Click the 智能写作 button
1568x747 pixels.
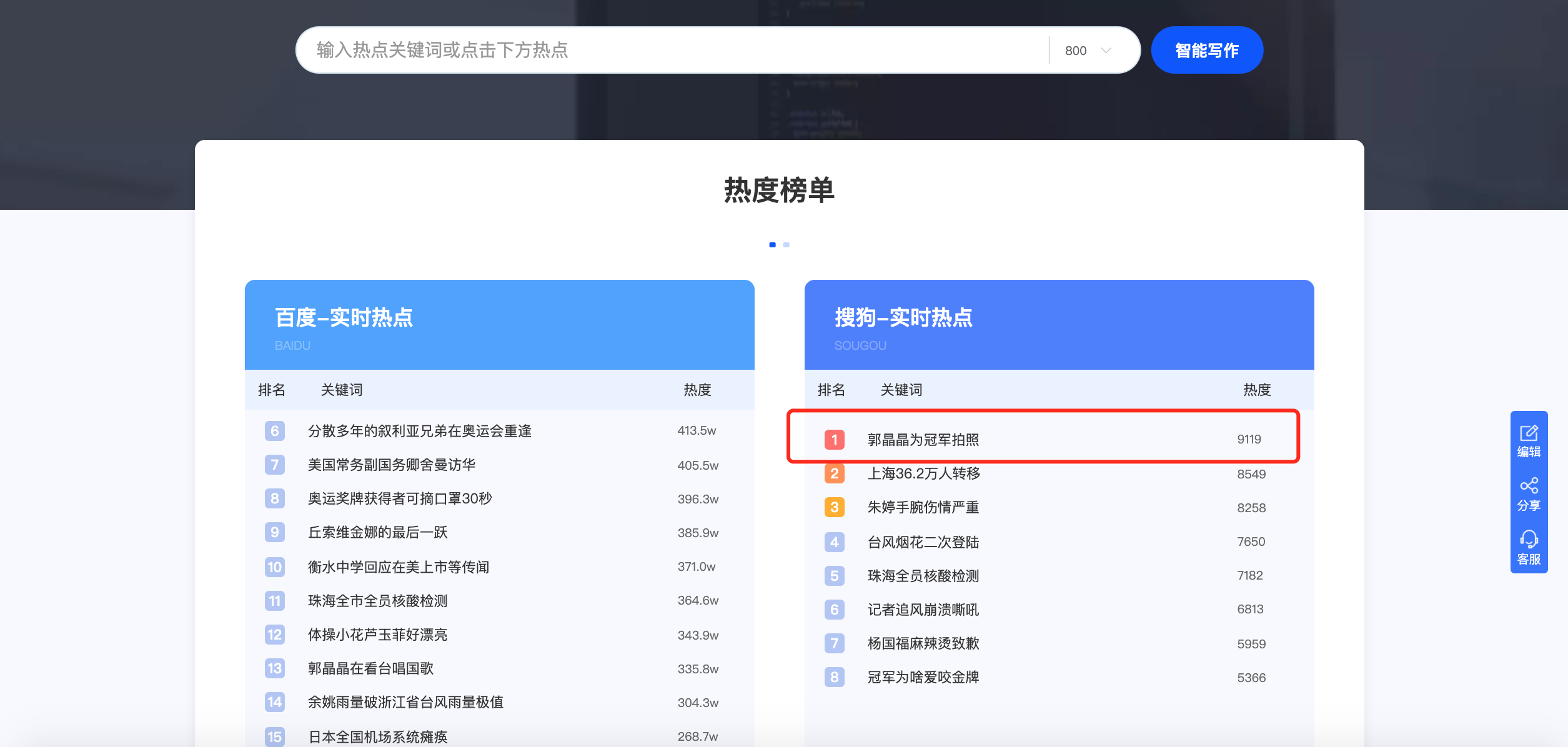pyautogui.click(x=1206, y=50)
